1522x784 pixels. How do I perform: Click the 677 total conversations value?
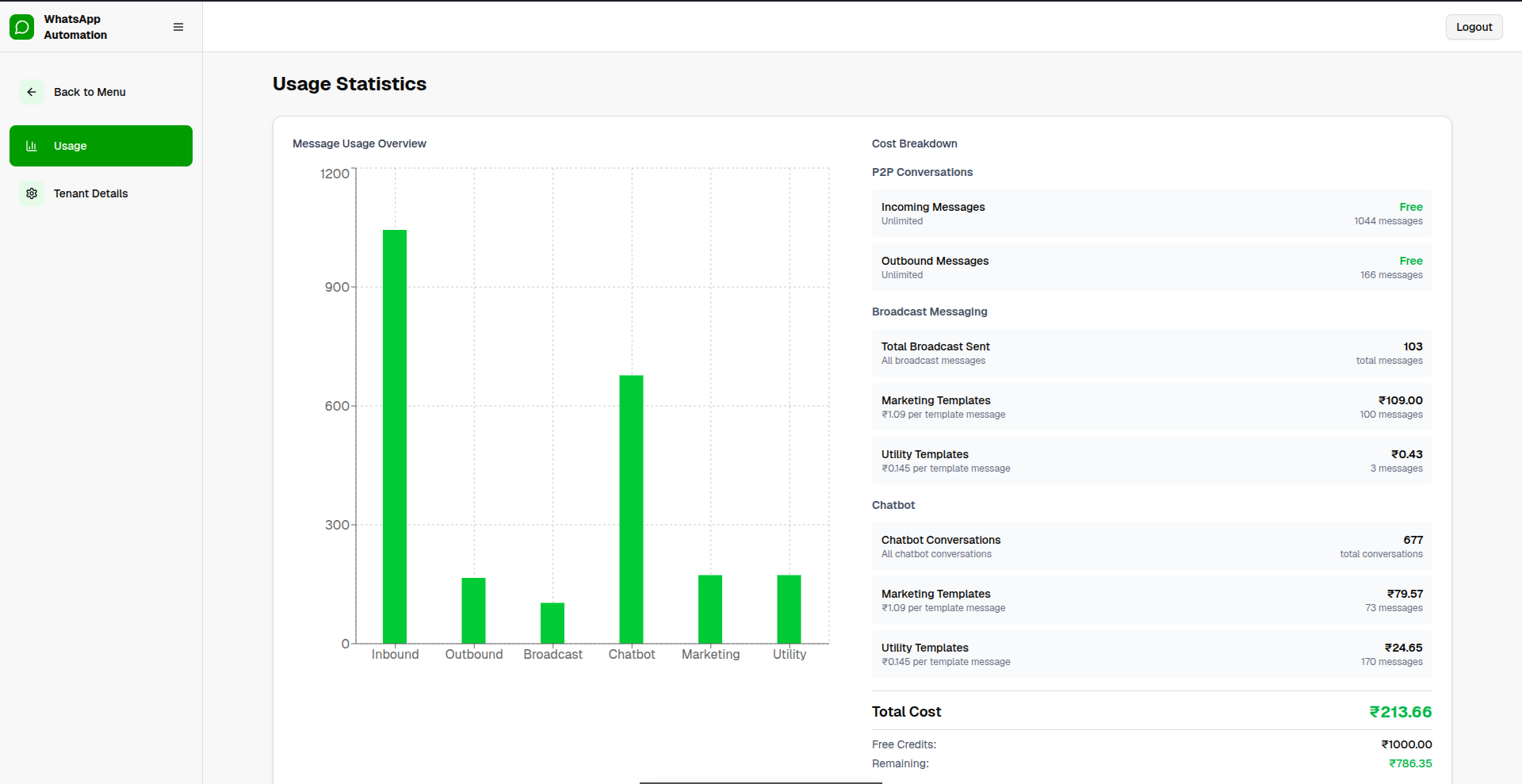click(1413, 540)
